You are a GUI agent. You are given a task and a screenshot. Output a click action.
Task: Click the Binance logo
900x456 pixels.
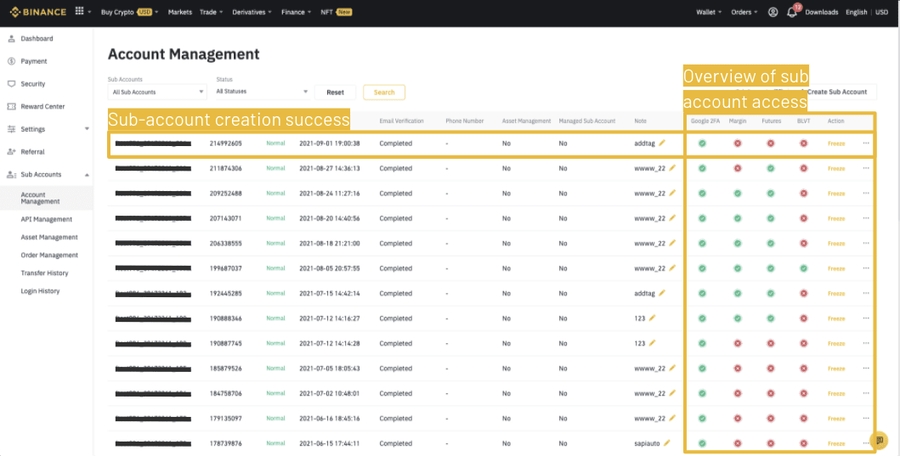pos(36,12)
